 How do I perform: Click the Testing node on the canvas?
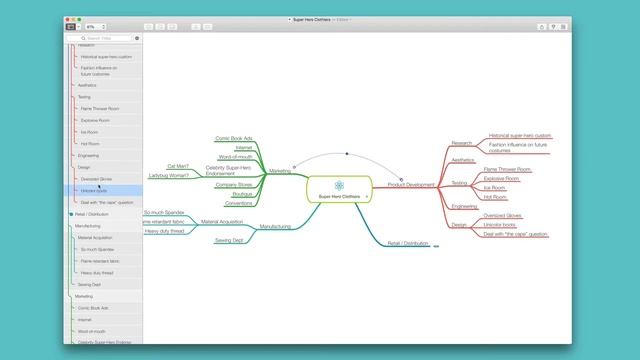tap(459, 183)
